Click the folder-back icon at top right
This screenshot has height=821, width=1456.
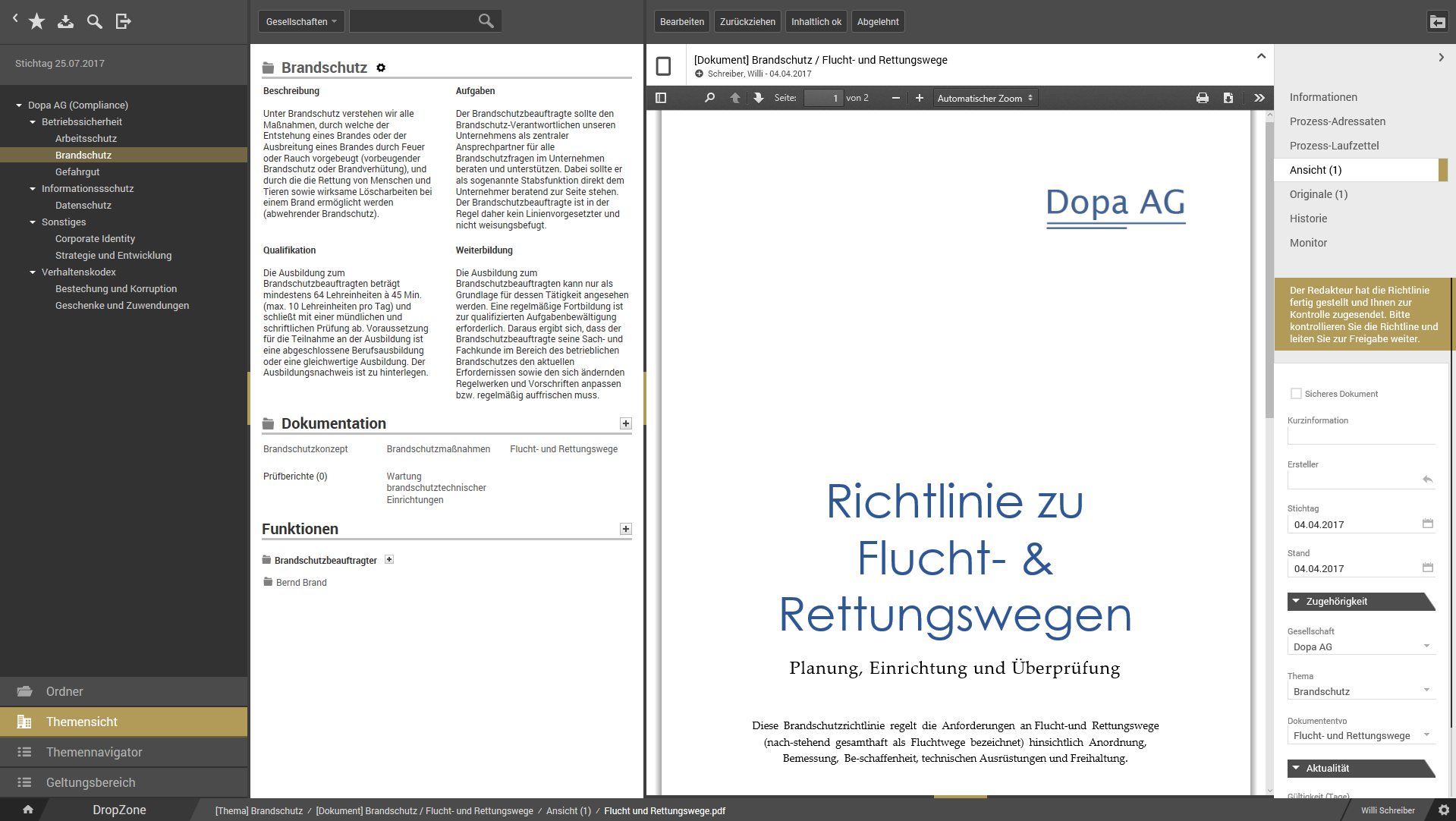1437,21
